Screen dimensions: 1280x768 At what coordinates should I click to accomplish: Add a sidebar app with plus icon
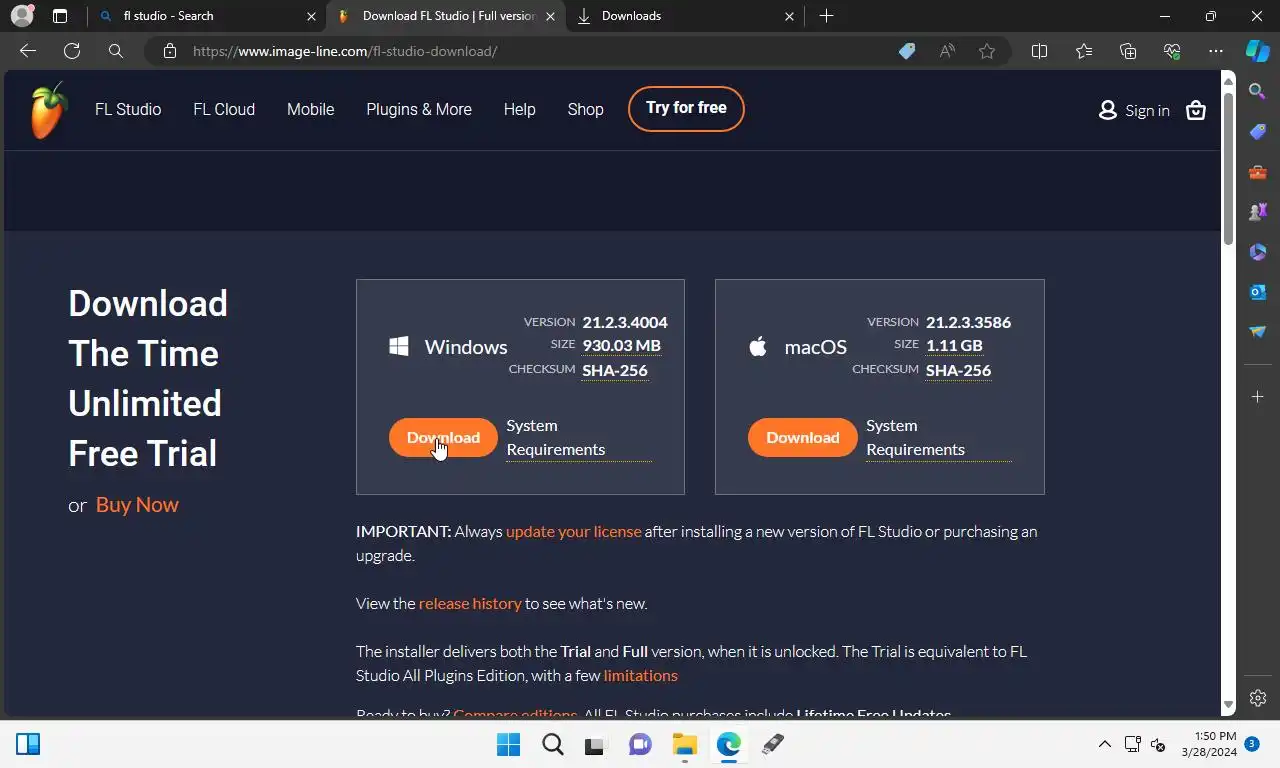(x=1258, y=397)
